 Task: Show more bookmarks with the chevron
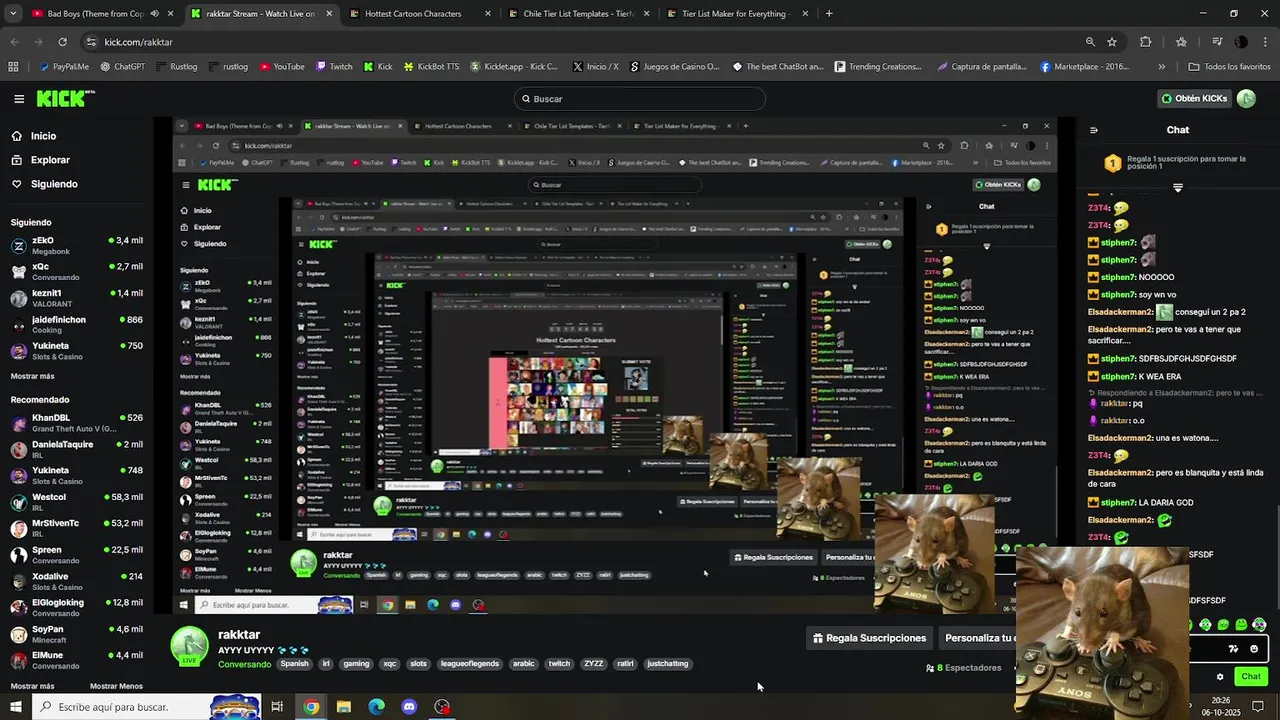pyautogui.click(x=1161, y=67)
